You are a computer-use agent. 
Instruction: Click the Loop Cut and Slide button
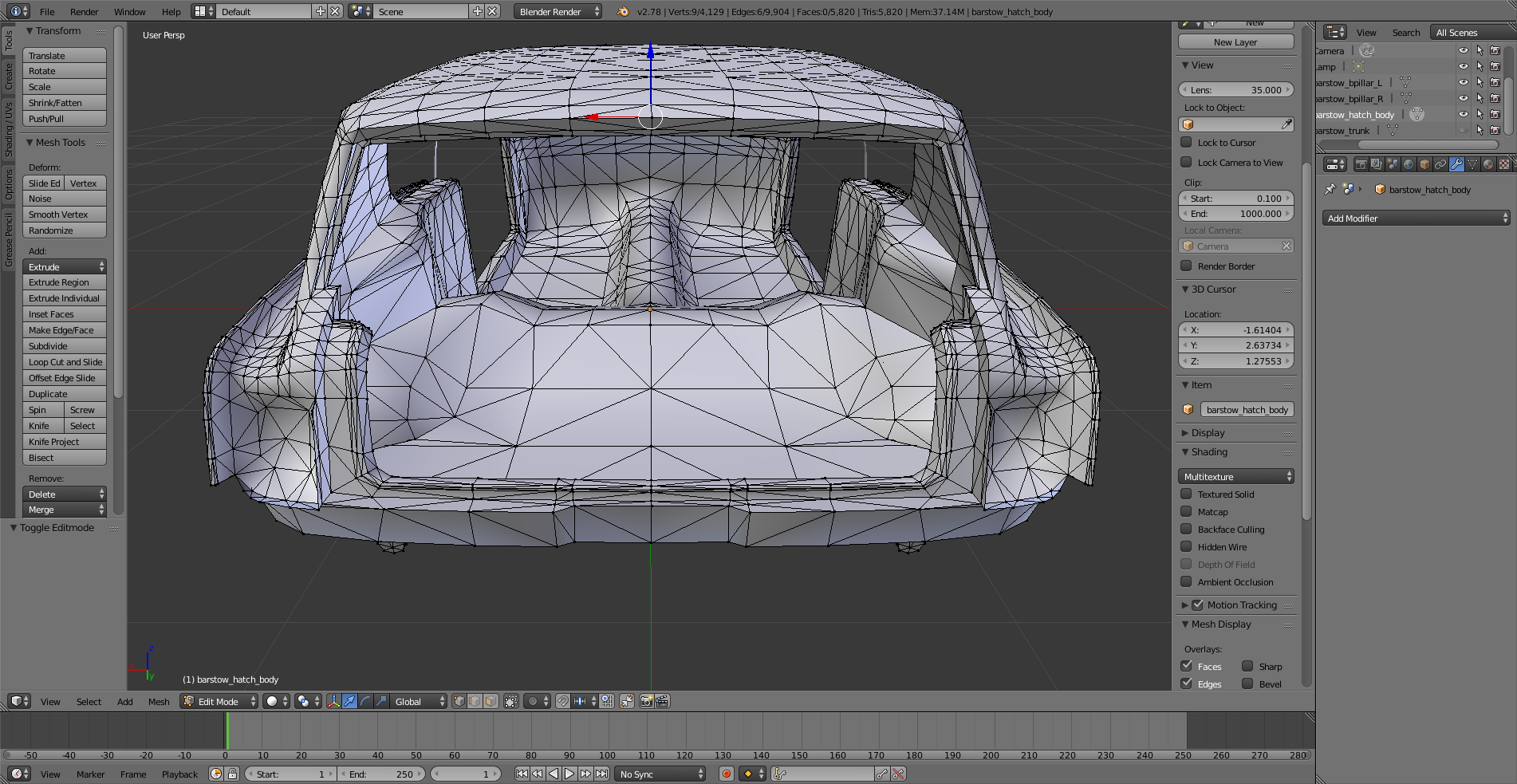(65, 362)
